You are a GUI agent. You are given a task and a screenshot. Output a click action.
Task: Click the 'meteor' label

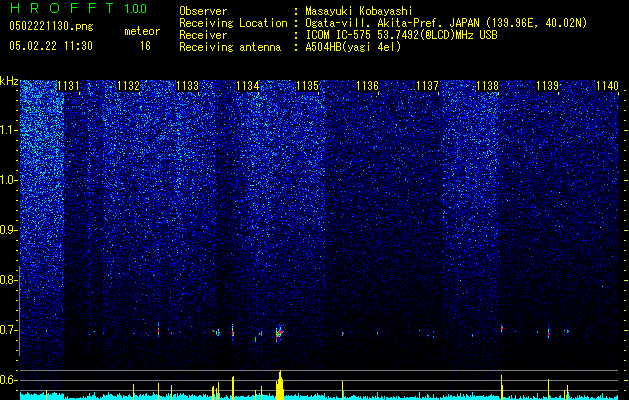pos(142,31)
